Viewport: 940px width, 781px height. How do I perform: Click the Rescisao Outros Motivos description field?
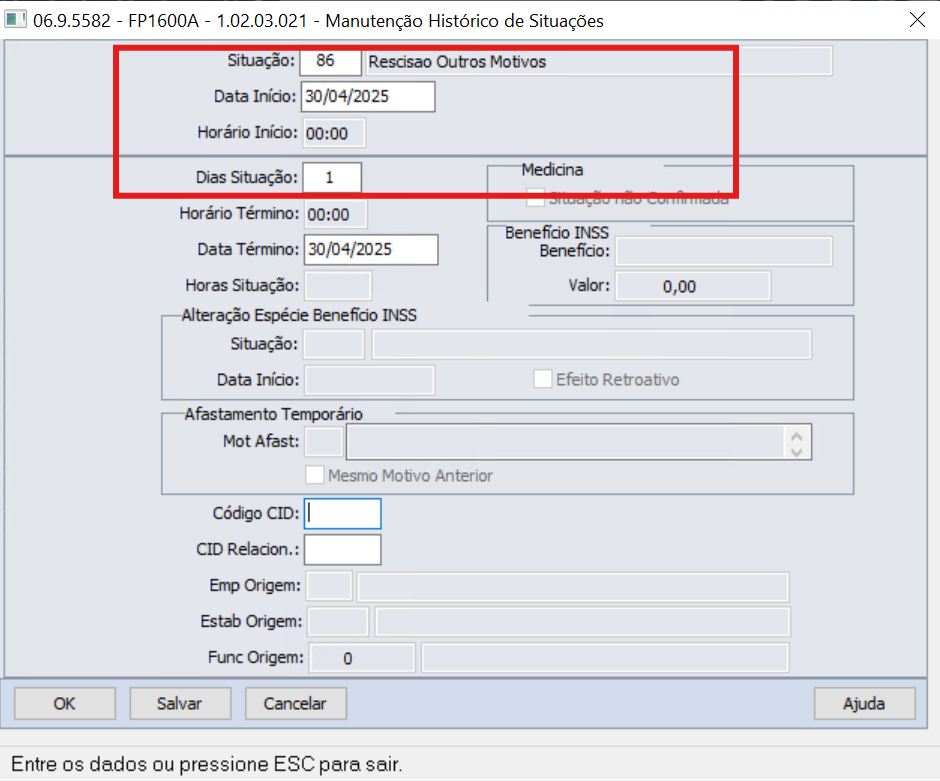click(598, 61)
